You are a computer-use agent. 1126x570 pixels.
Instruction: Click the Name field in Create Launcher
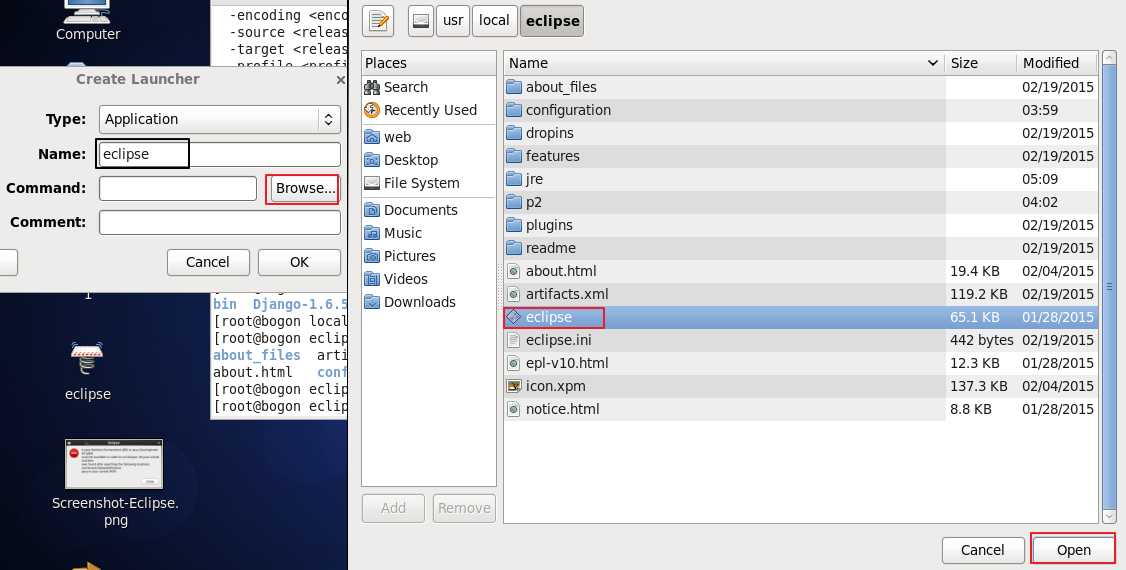click(x=220, y=154)
